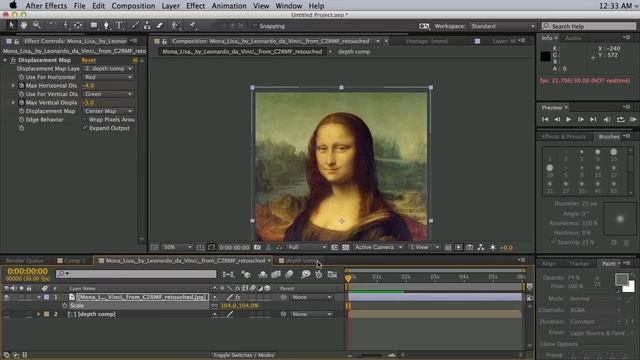Reset the Displacement Map effect
The width and height of the screenshot is (640, 360).
89,60
